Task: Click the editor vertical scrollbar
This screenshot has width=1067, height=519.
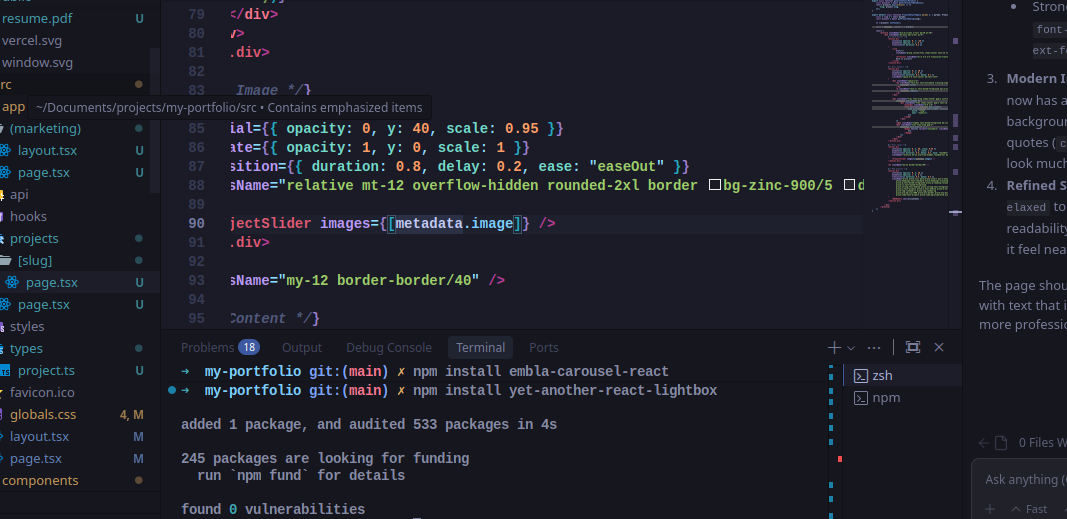Action: click(x=955, y=165)
